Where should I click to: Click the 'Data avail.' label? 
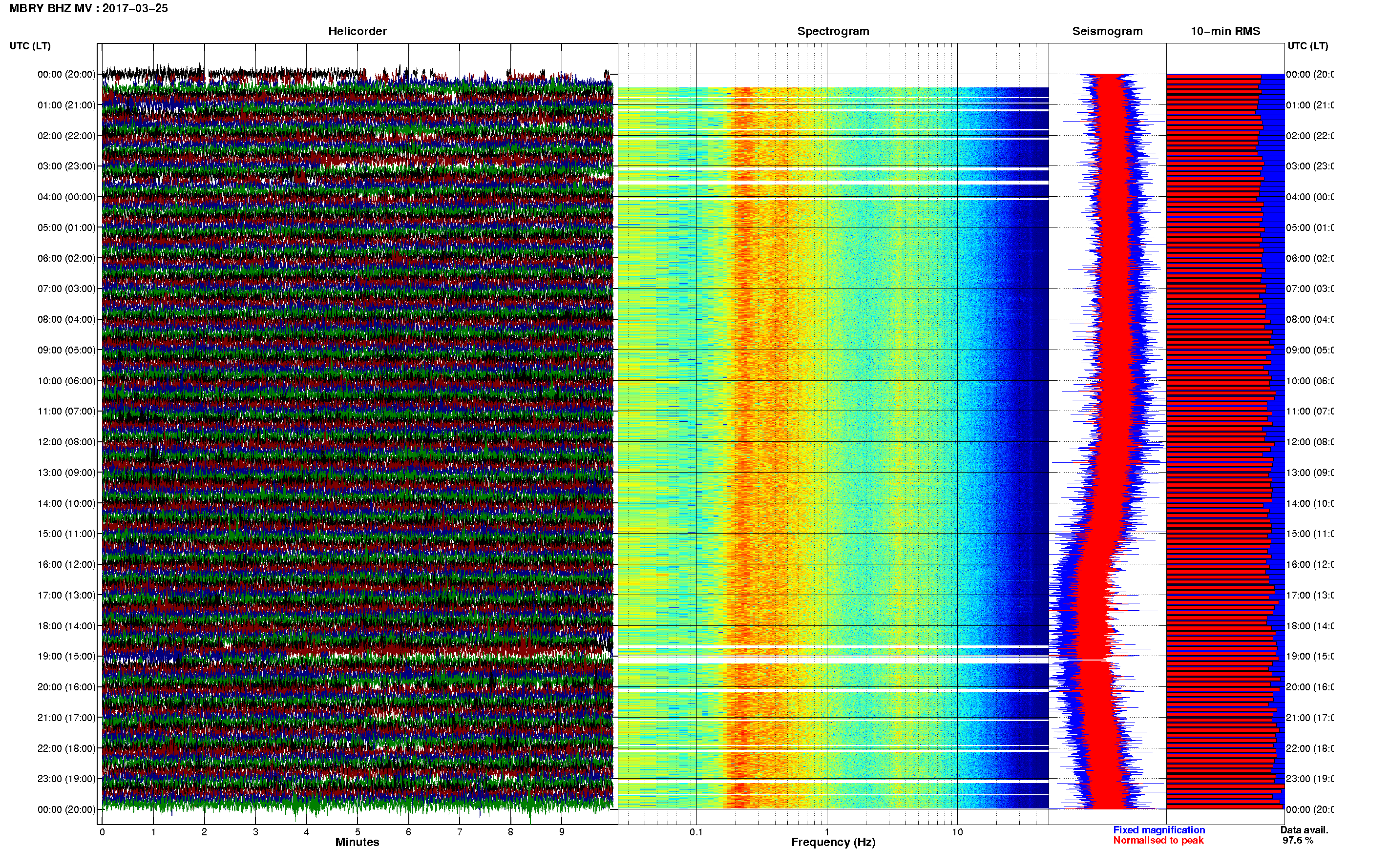(1304, 830)
